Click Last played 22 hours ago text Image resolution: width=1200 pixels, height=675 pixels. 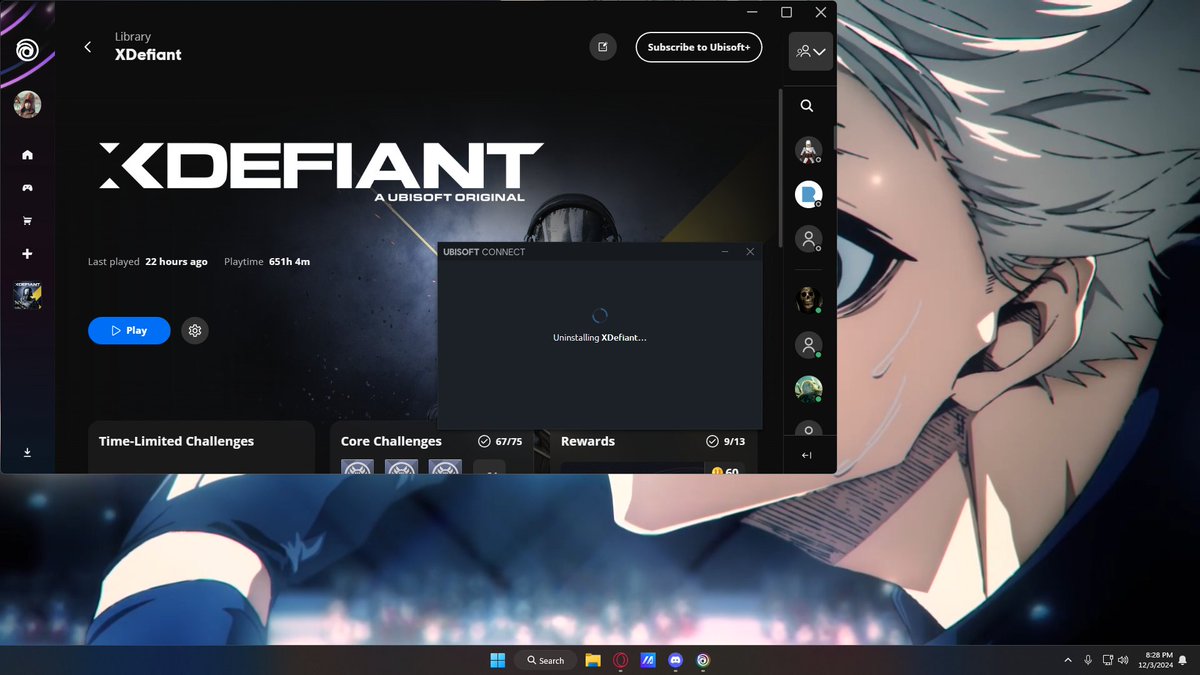(148, 262)
